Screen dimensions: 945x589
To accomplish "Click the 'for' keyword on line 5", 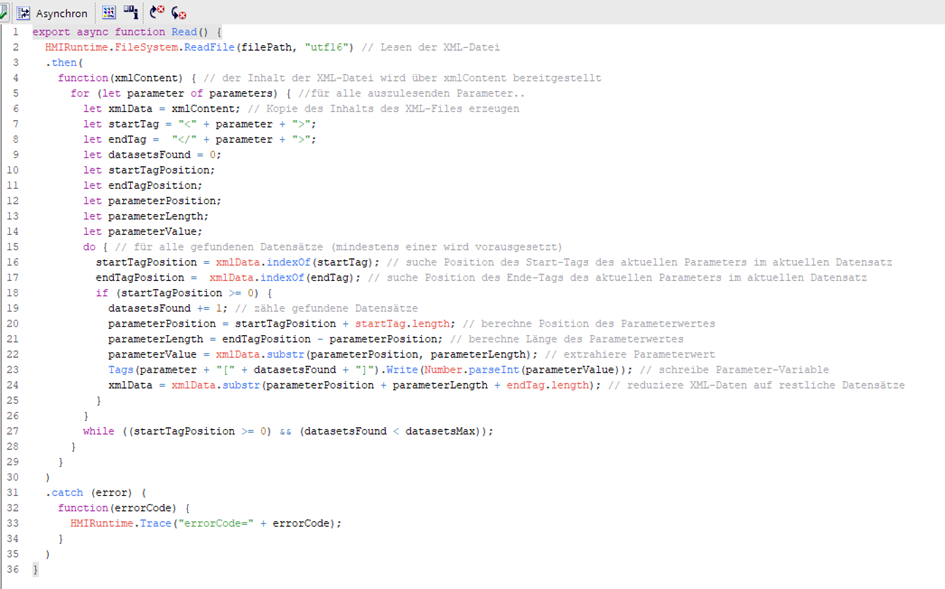I will point(80,93).
